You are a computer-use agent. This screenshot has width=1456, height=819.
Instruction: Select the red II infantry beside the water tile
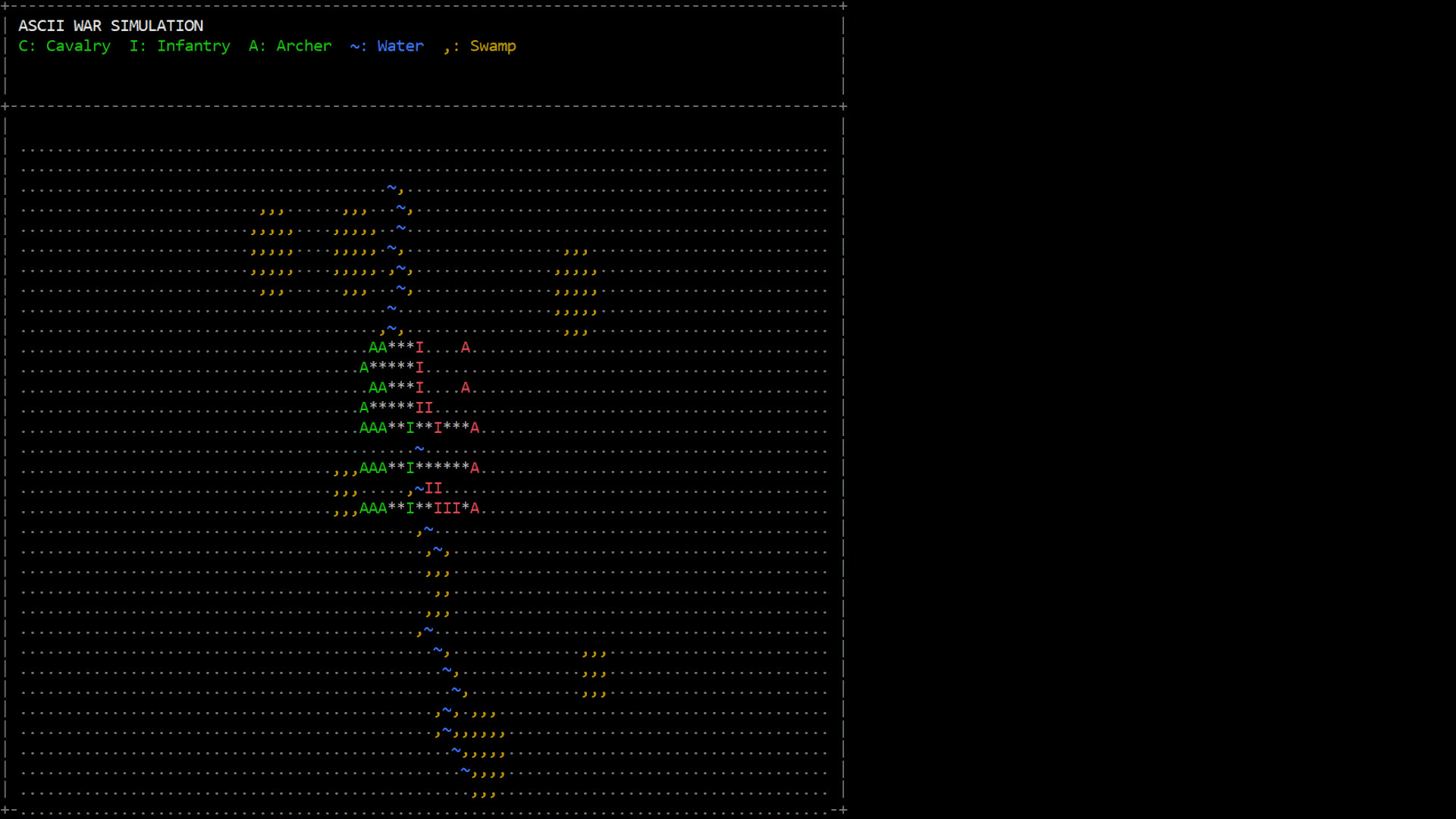pos(433,488)
